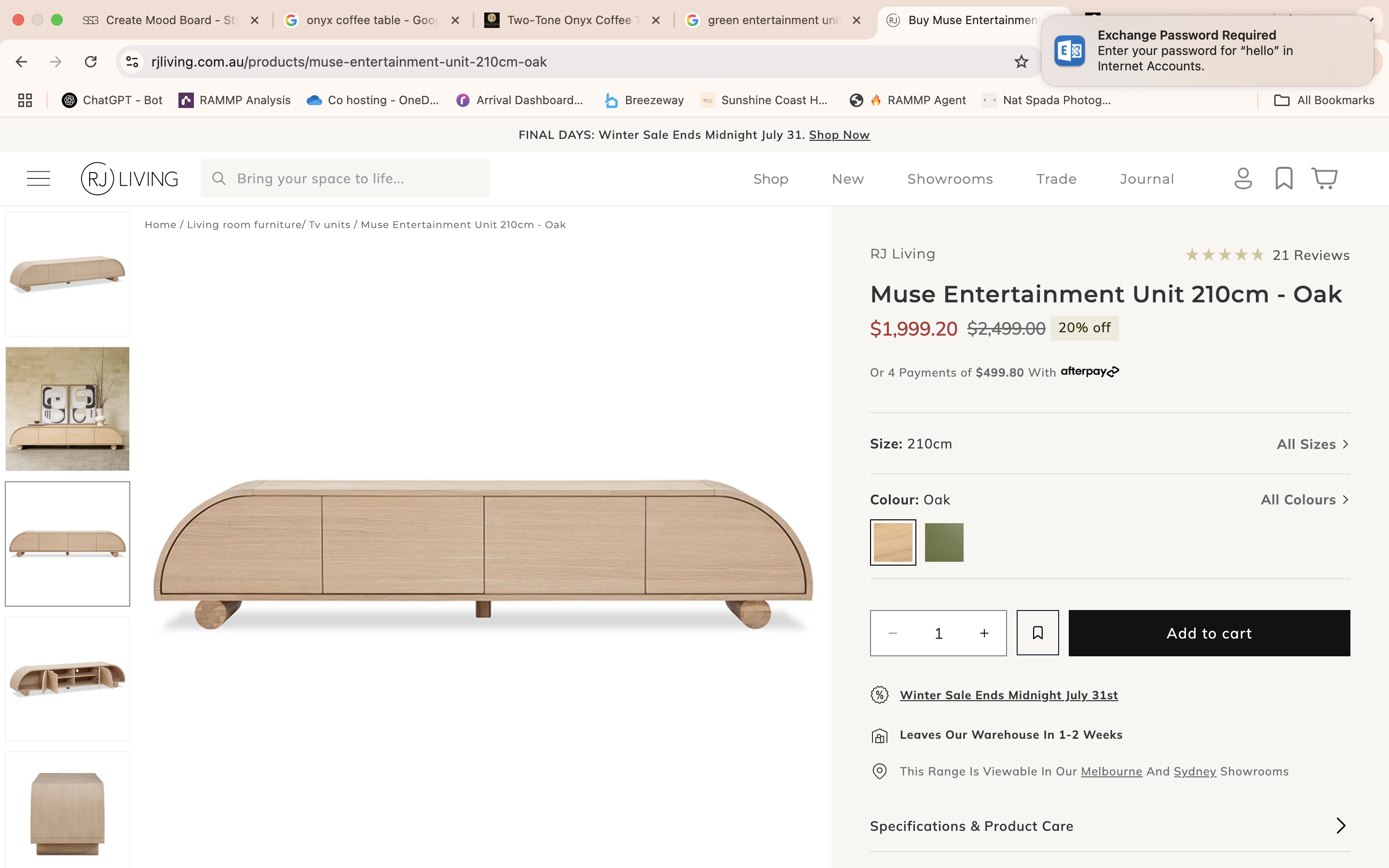The width and height of the screenshot is (1389, 868).
Task: Expand Specifications & Product Care section
Action: pos(1109,826)
